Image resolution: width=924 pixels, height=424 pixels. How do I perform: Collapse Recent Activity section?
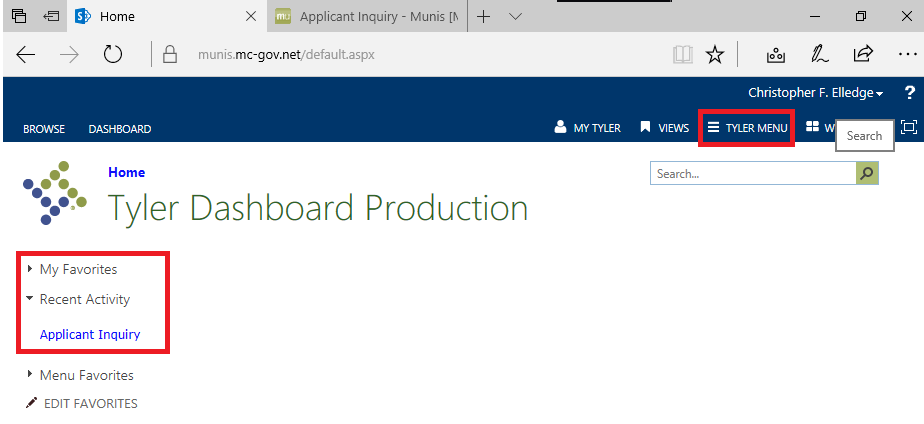78,299
